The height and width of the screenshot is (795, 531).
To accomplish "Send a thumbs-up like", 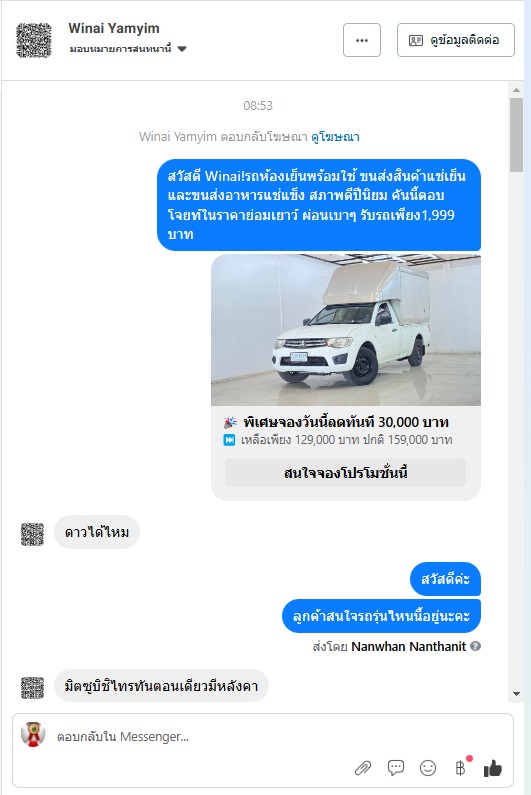I will (492, 769).
